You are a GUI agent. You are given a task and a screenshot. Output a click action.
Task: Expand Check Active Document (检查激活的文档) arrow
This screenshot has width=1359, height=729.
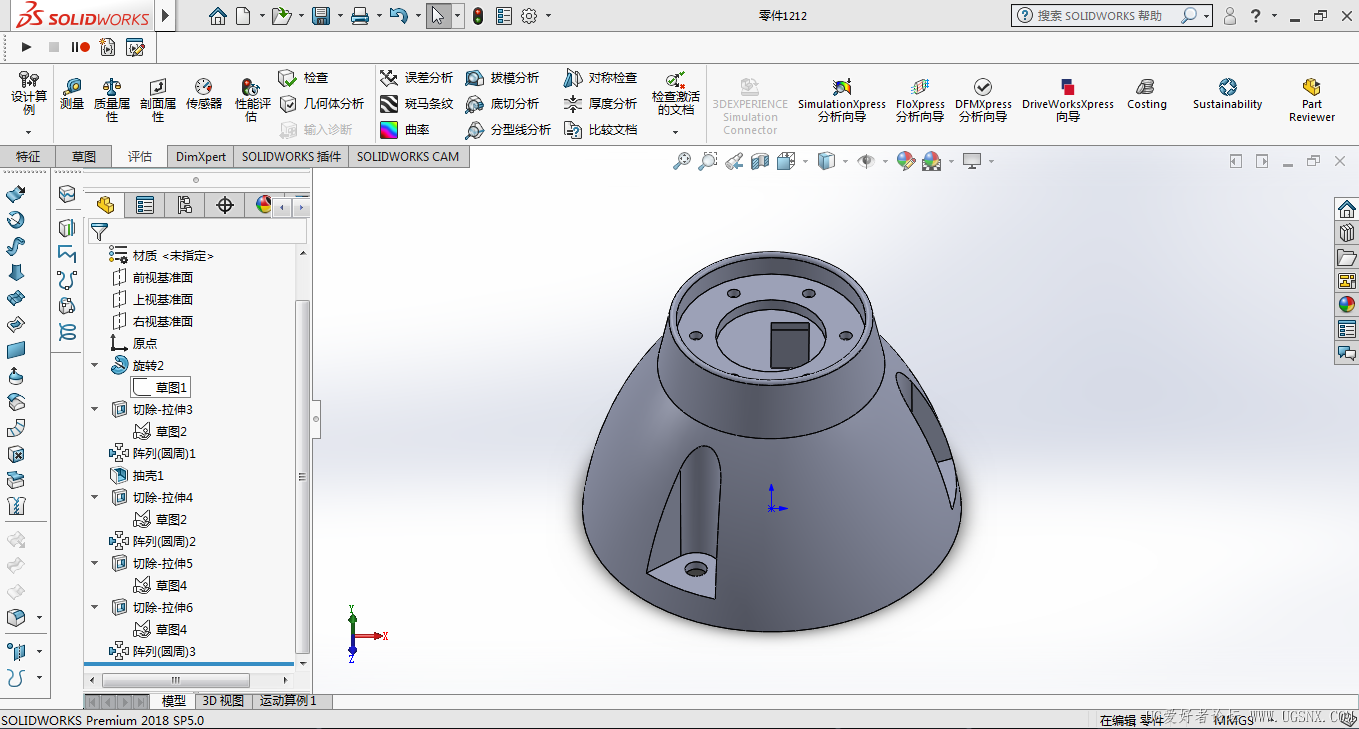pos(675,132)
